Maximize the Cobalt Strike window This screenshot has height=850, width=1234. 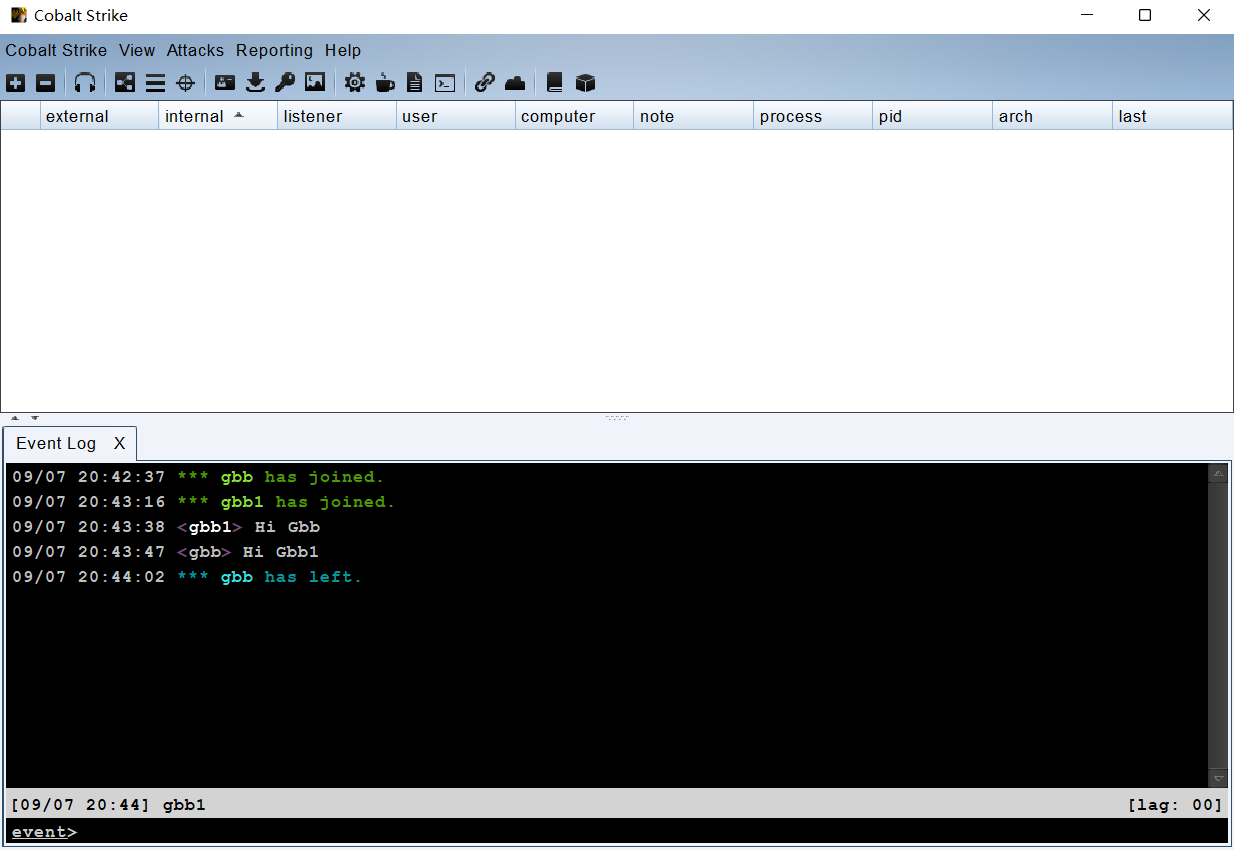tap(1145, 15)
